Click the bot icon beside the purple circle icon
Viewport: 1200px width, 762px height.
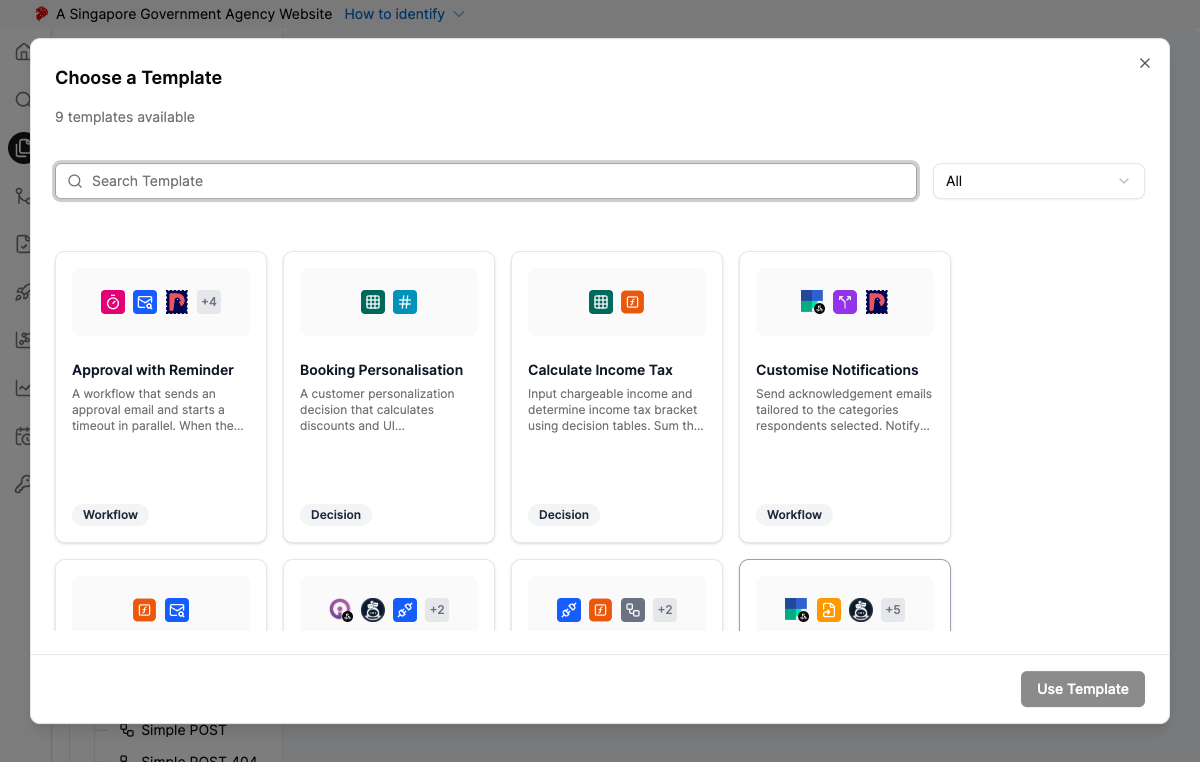tap(373, 610)
